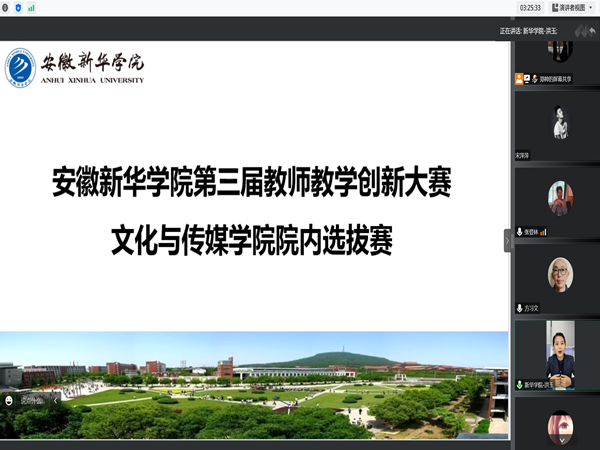Click the sharer avatar at the slide's bottom-left
600x450 pixels.
(11, 400)
